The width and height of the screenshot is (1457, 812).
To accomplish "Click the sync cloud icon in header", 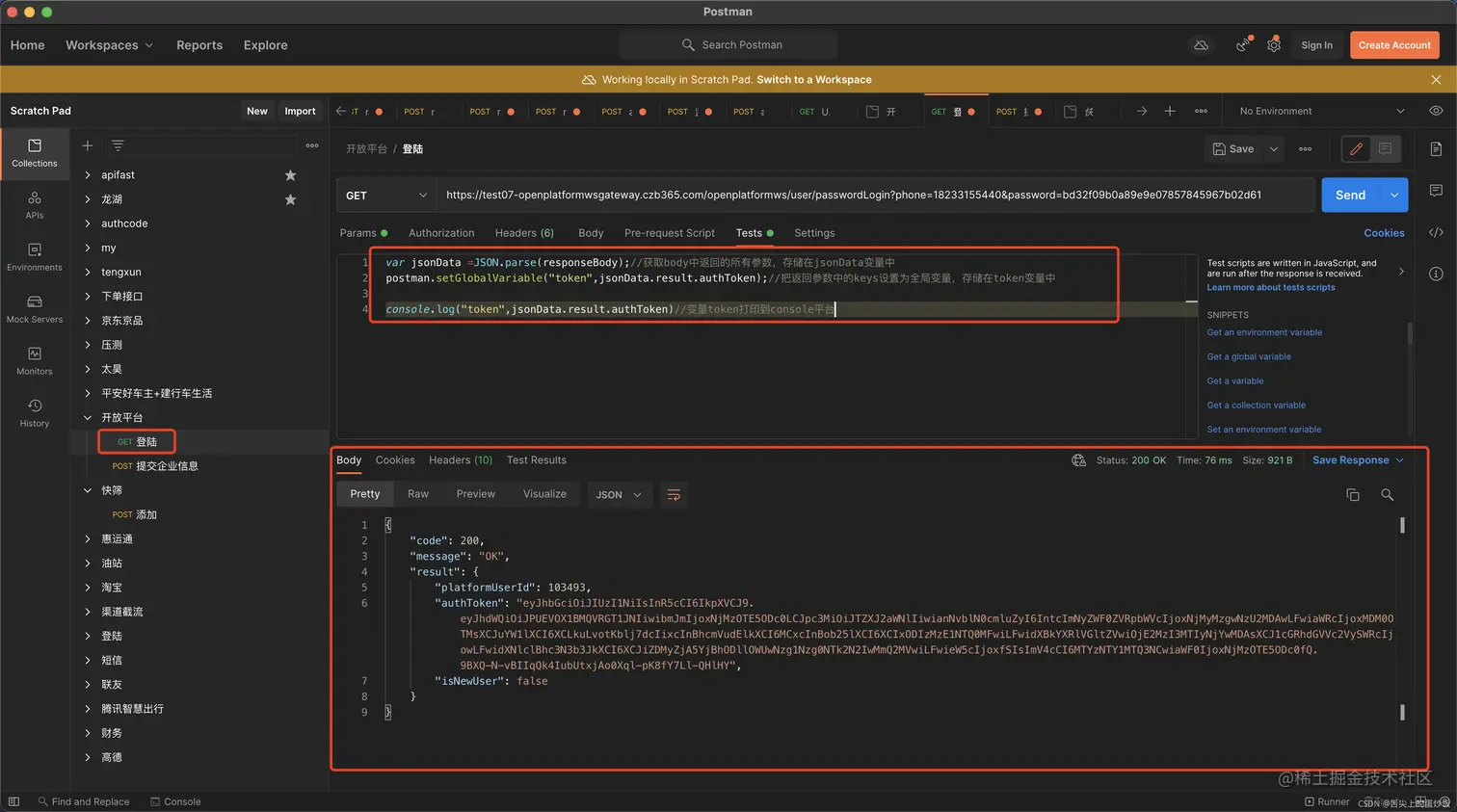I will coord(1201,45).
